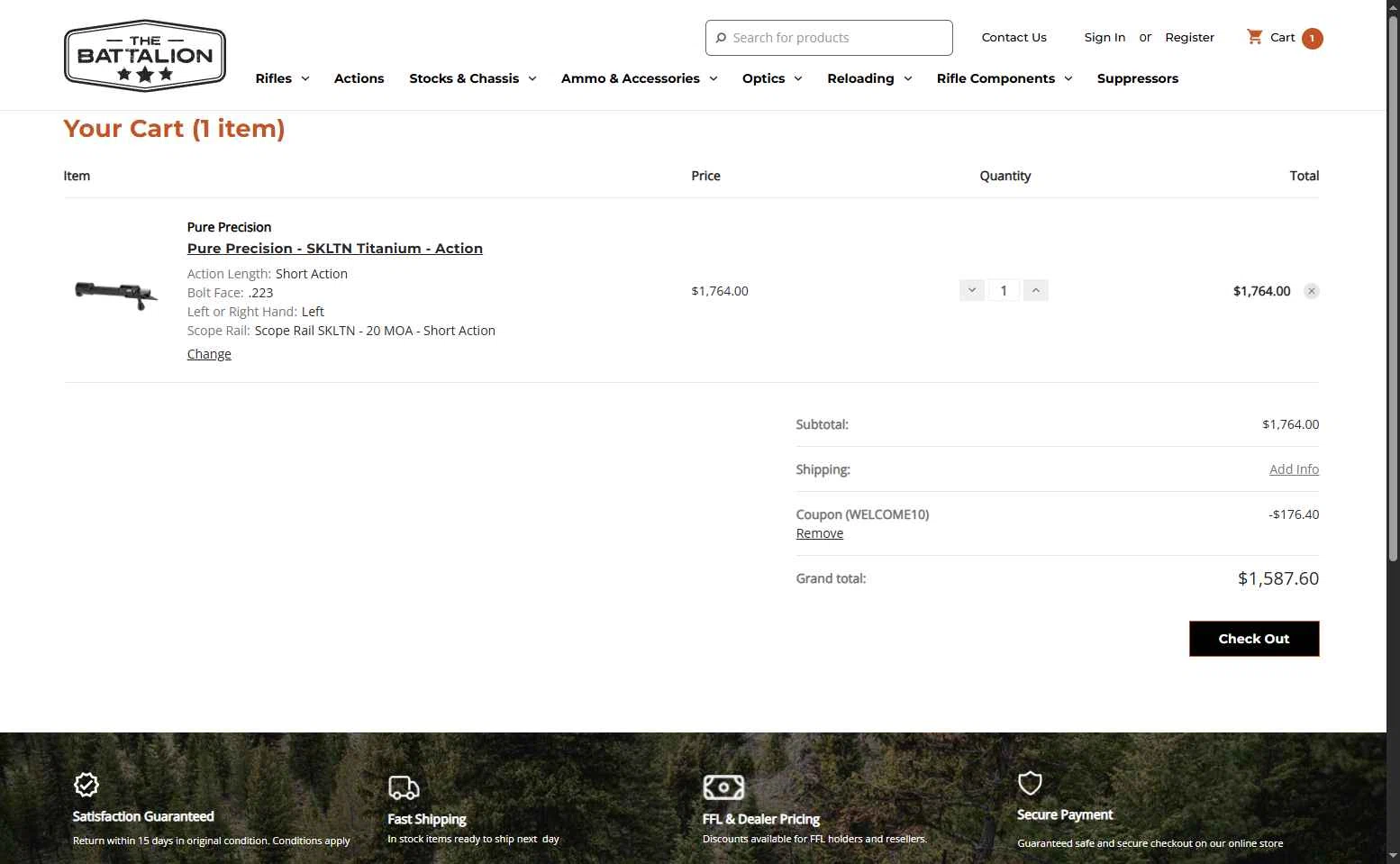Screen dimensions: 1400x864
Task: Remove the WELCOME10 coupon
Action: click(x=820, y=533)
